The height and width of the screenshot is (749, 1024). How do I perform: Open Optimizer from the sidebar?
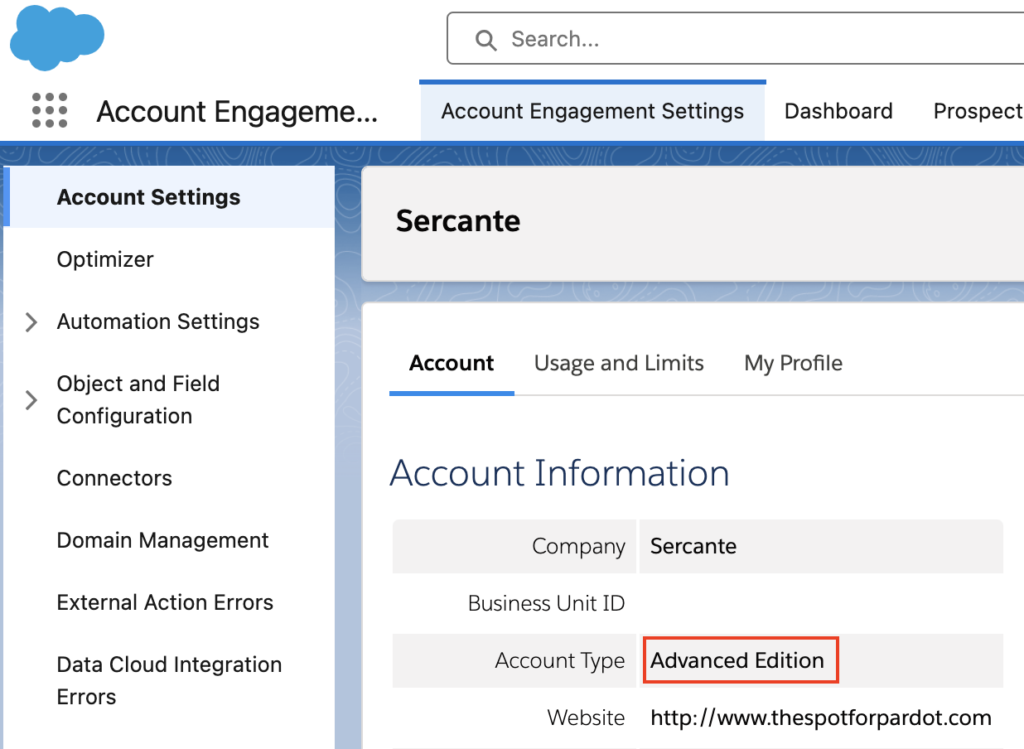point(105,259)
